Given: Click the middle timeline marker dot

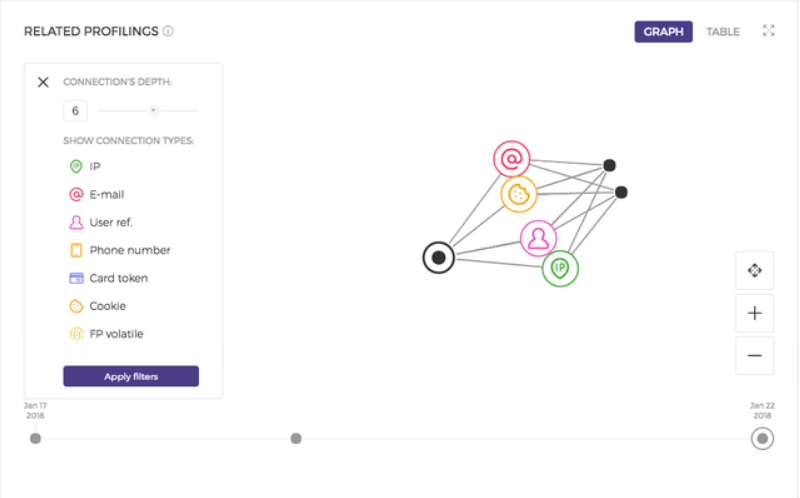Looking at the screenshot, I should point(296,438).
